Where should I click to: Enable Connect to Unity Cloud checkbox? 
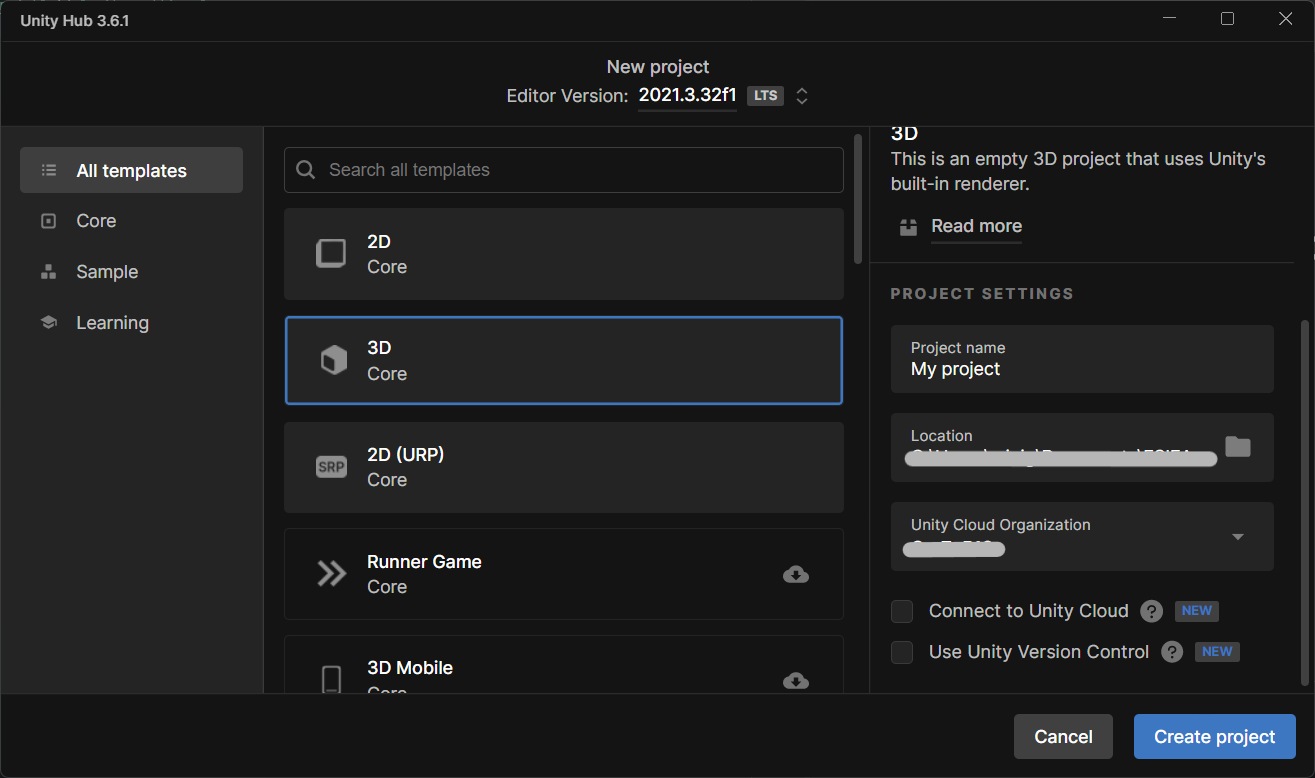point(902,611)
